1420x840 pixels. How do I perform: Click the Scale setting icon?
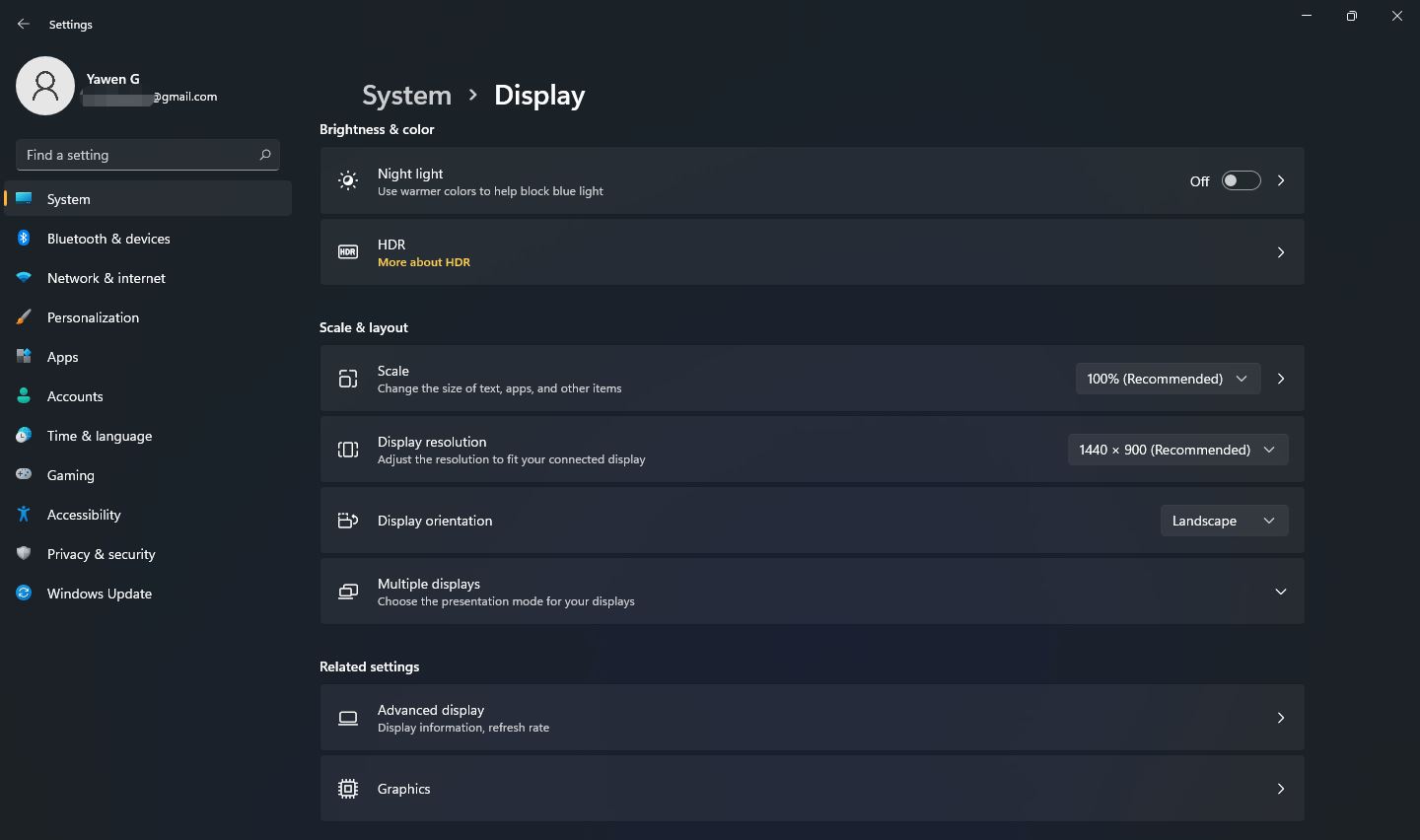pyautogui.click(x=348, y=379)
